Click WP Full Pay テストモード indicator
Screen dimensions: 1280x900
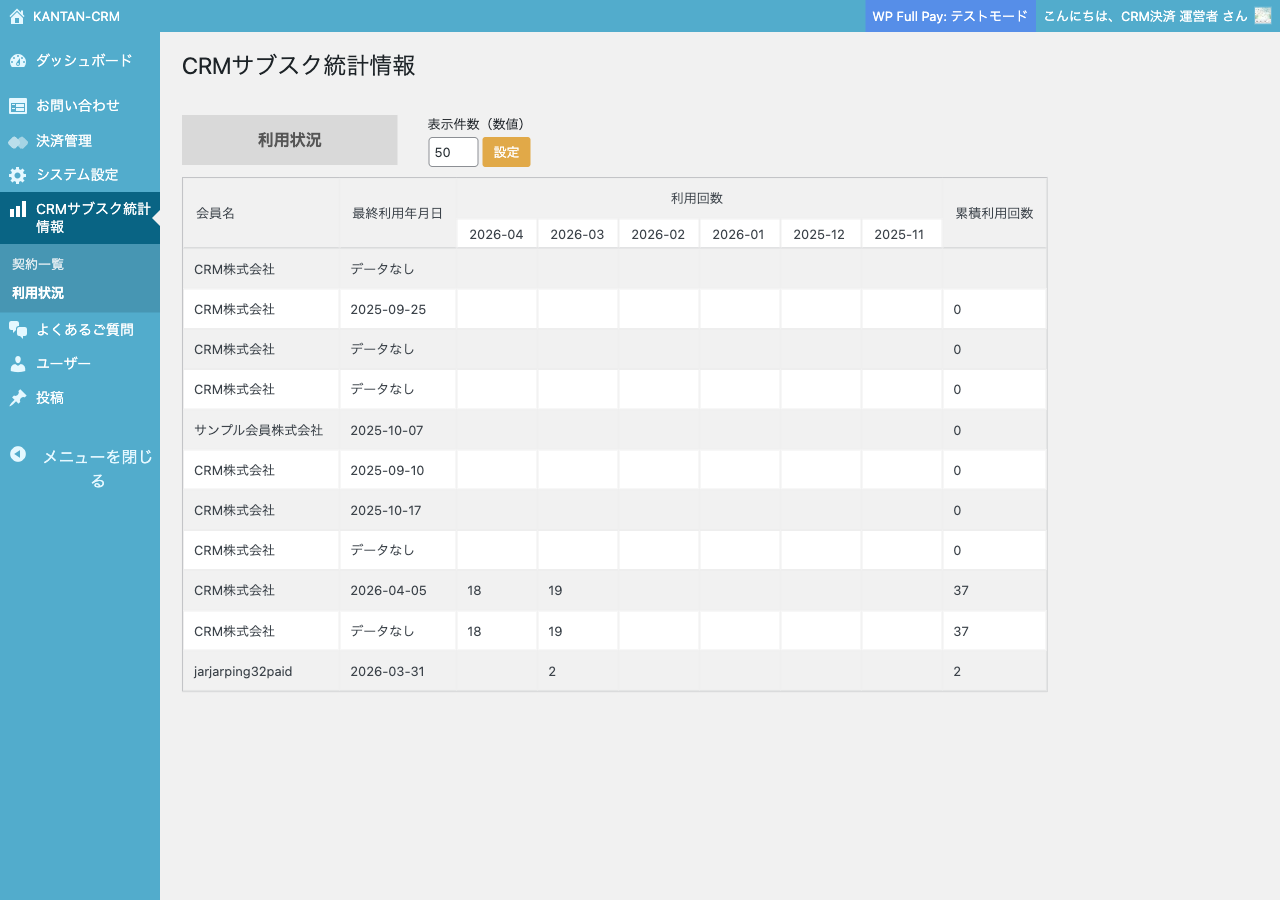[950, 16]
